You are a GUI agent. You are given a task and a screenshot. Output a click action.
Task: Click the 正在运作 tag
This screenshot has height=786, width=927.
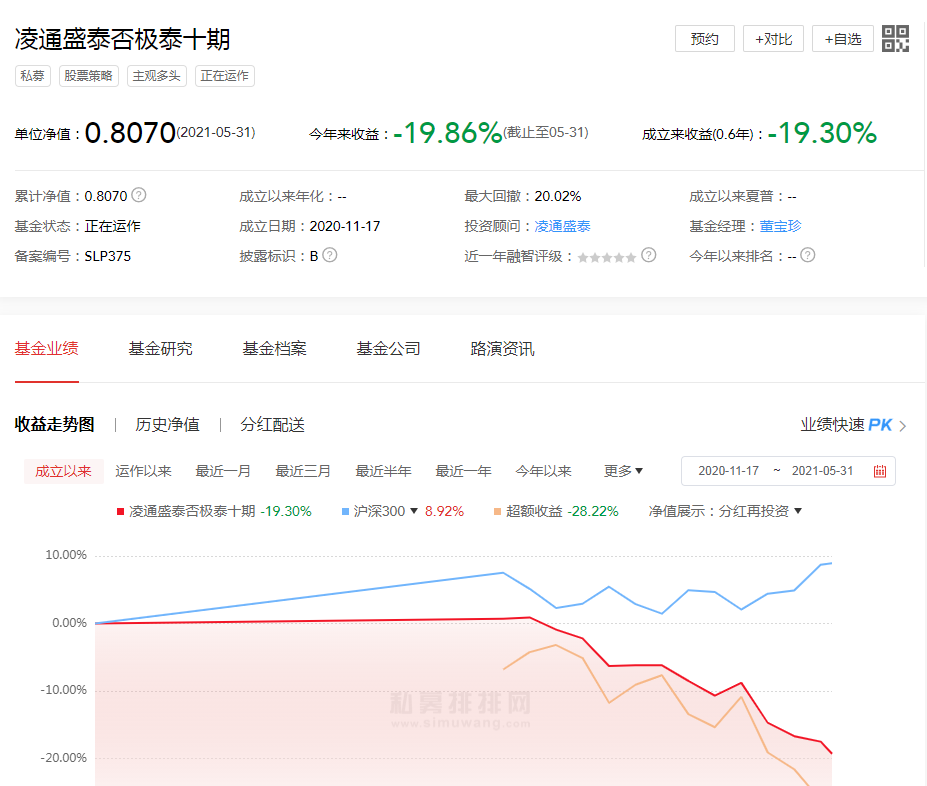[225, 76]
